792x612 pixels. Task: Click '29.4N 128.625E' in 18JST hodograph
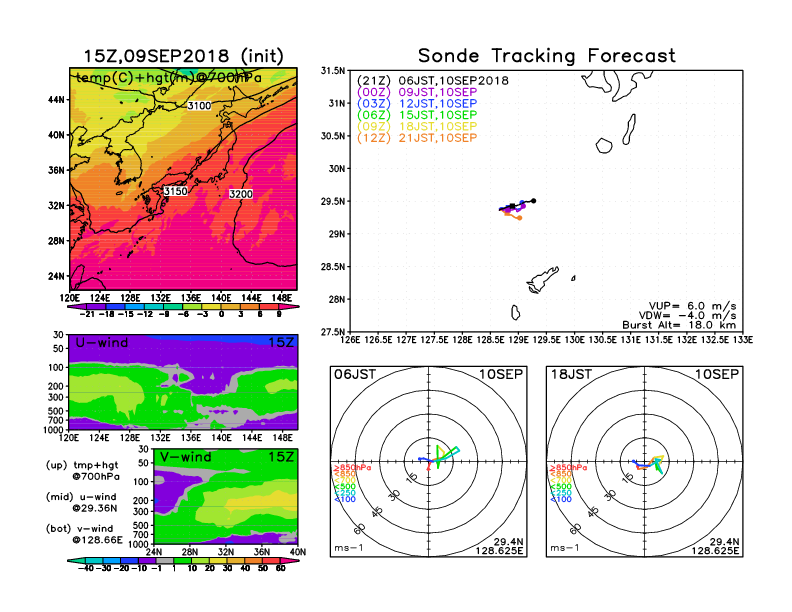(x=715, y=546)
